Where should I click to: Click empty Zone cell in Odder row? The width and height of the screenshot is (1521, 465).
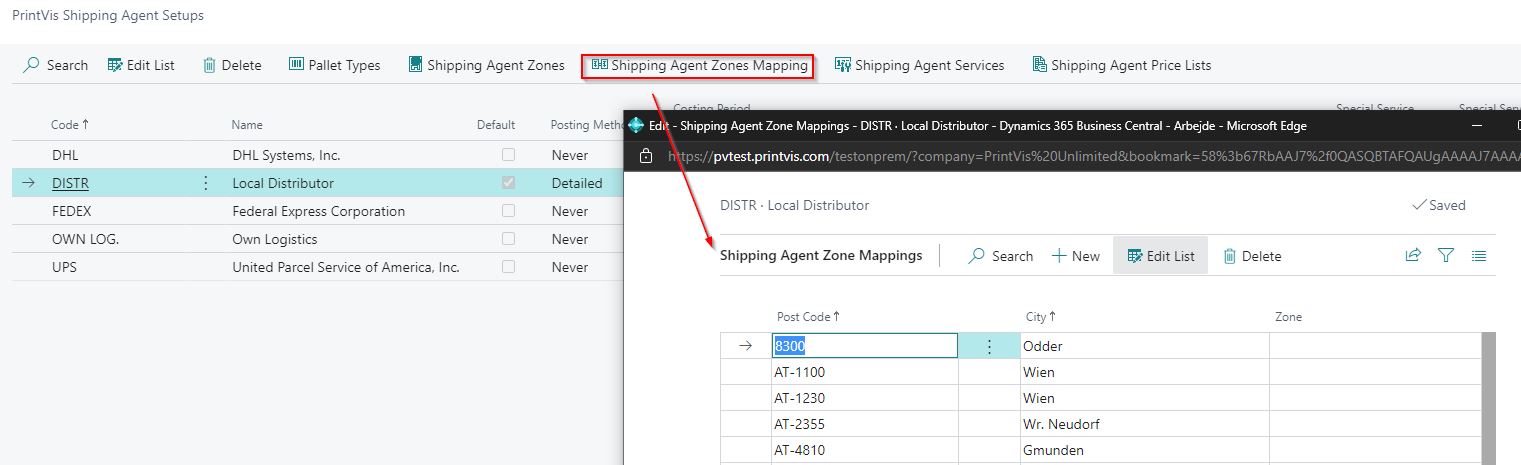1375,346
